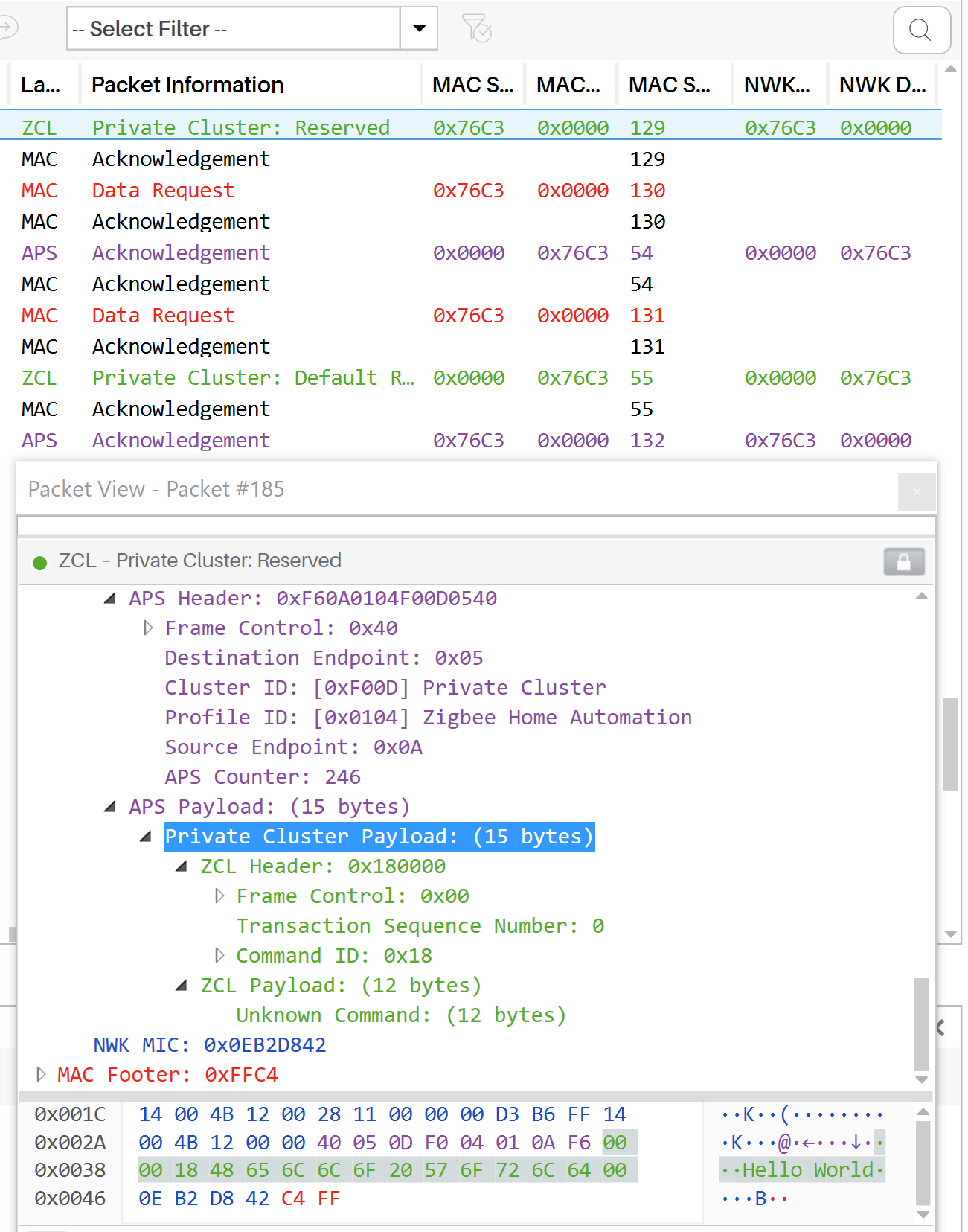Image resolution: width=968 pixels, height=1232 pixels.
Task: Close the Packet View panel
Action: pyautogui.click(x=916, y=491)
